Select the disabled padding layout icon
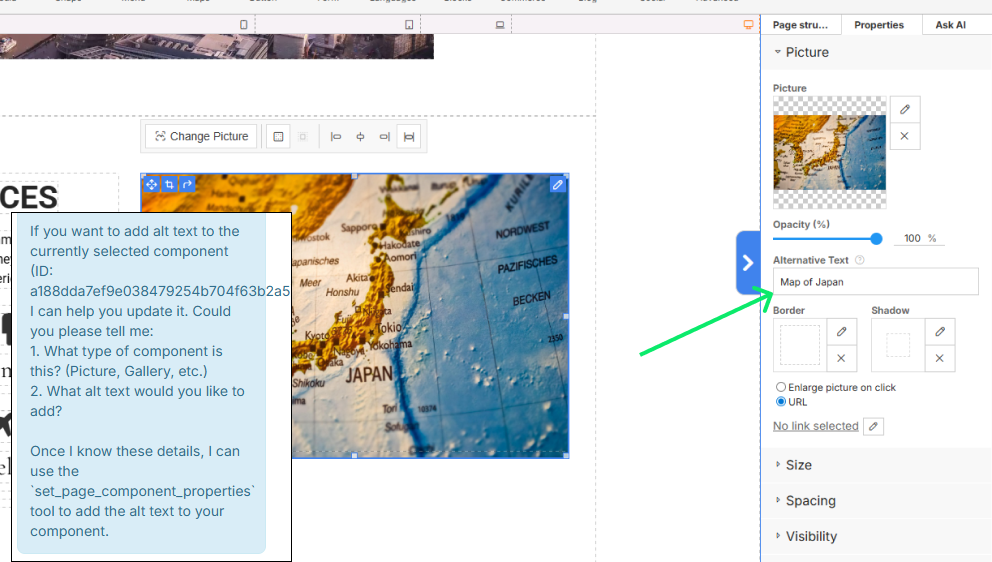Screen dimensions: 992x562 (303, 137)
